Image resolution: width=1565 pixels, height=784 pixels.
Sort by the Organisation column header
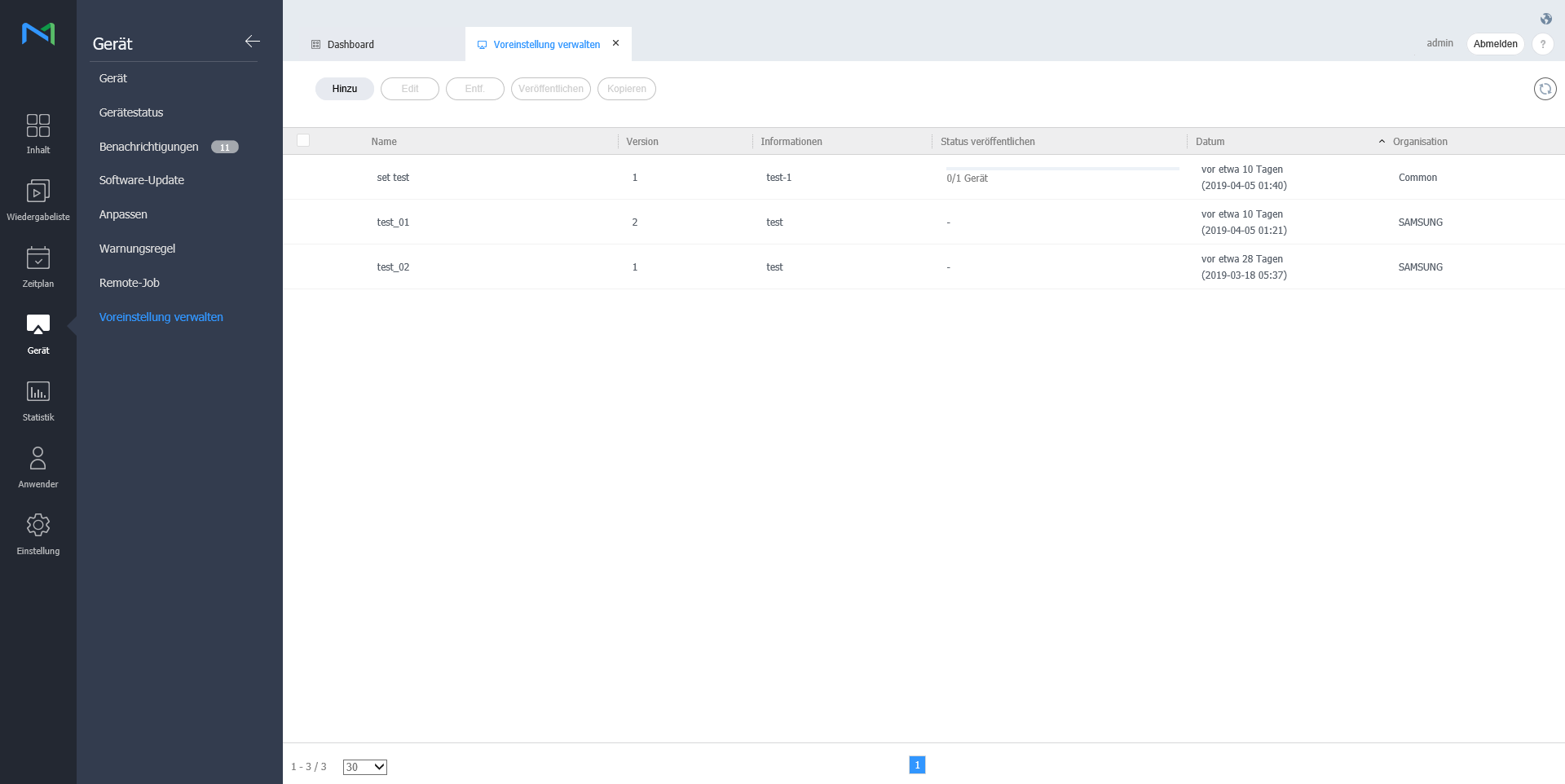1419,142
